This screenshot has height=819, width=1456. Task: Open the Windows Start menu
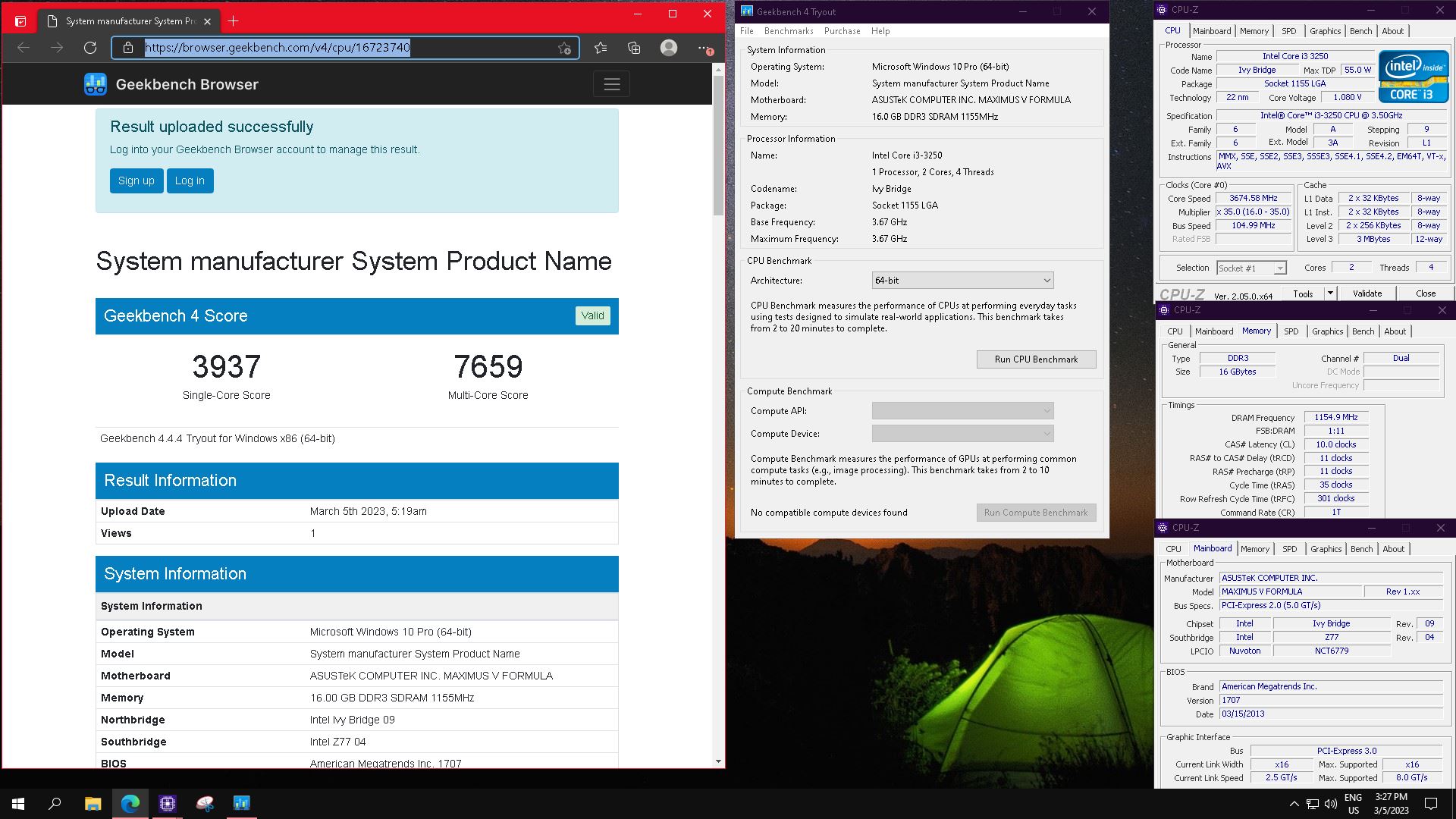18,804
